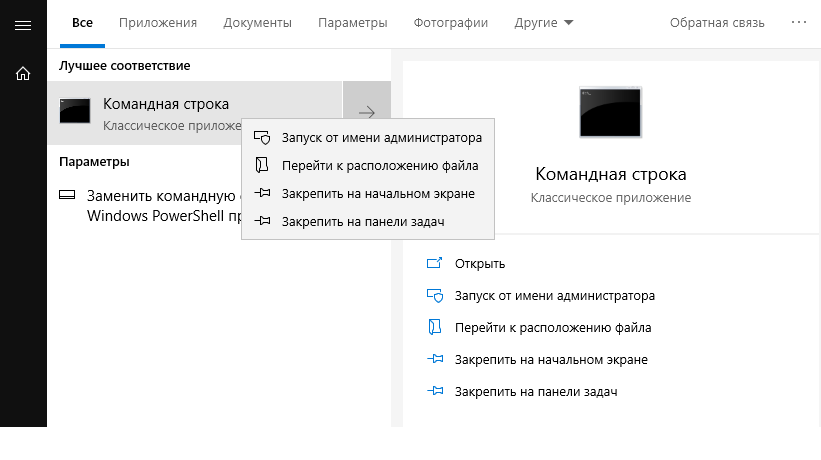Open the three-dots more options menu
This screenshot has width=821, height=460.
click(x=799, y=22)
